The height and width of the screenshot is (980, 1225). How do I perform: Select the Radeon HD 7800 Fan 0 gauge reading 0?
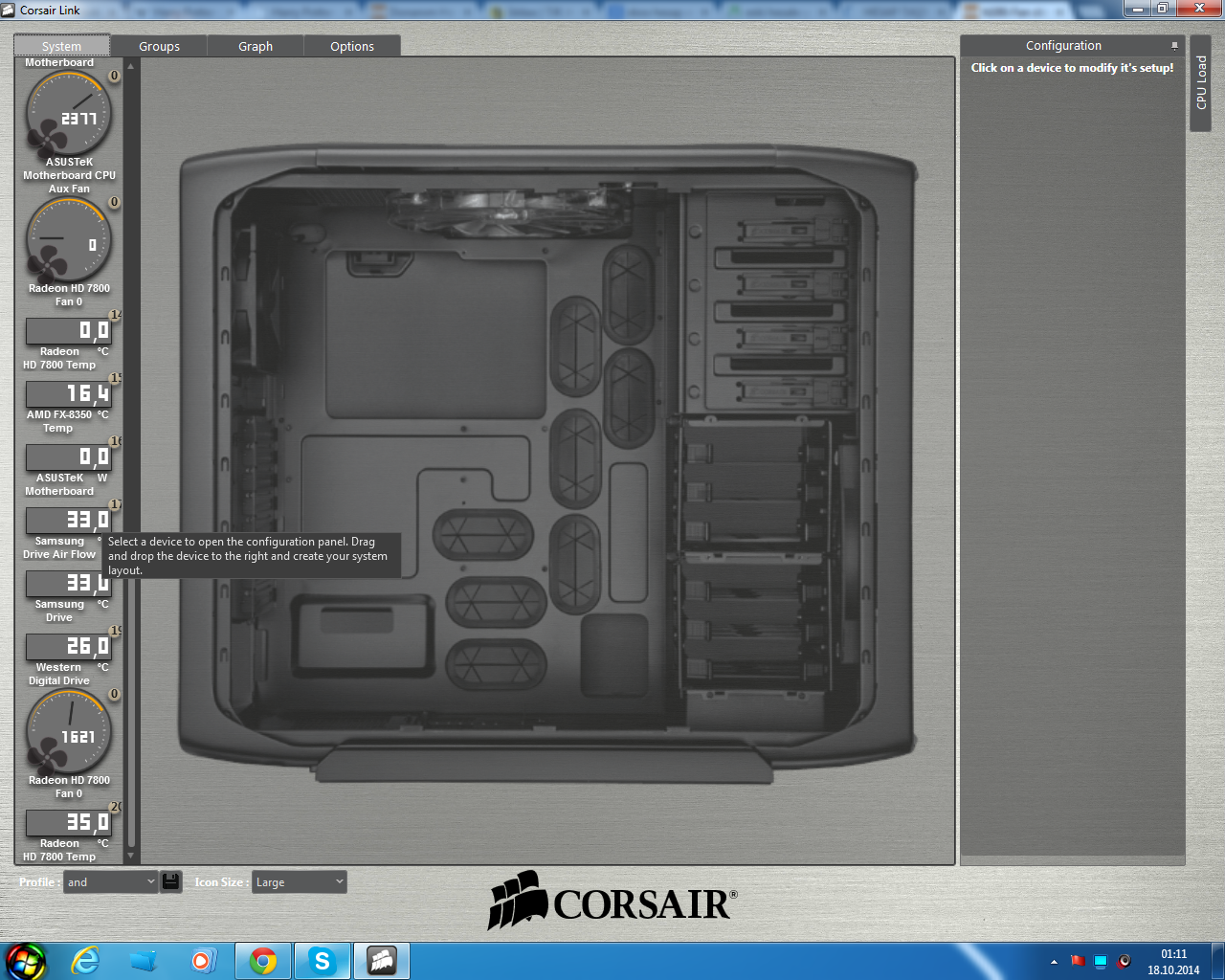click(68, 241)
